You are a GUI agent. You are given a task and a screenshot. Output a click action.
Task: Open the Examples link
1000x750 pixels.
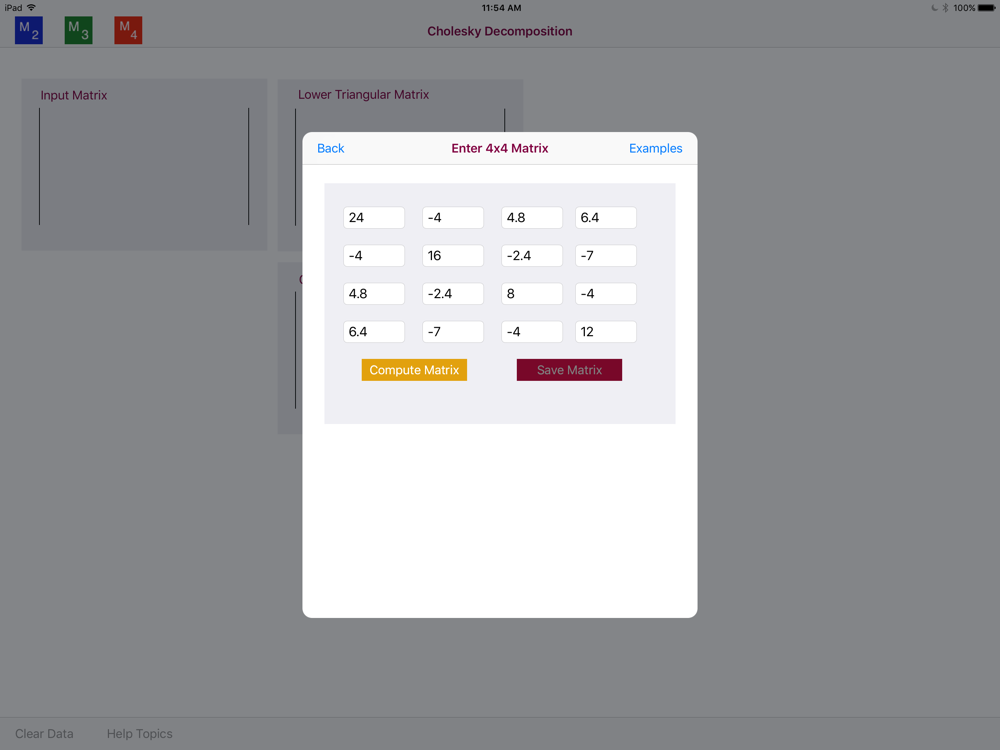click(656, 149)
